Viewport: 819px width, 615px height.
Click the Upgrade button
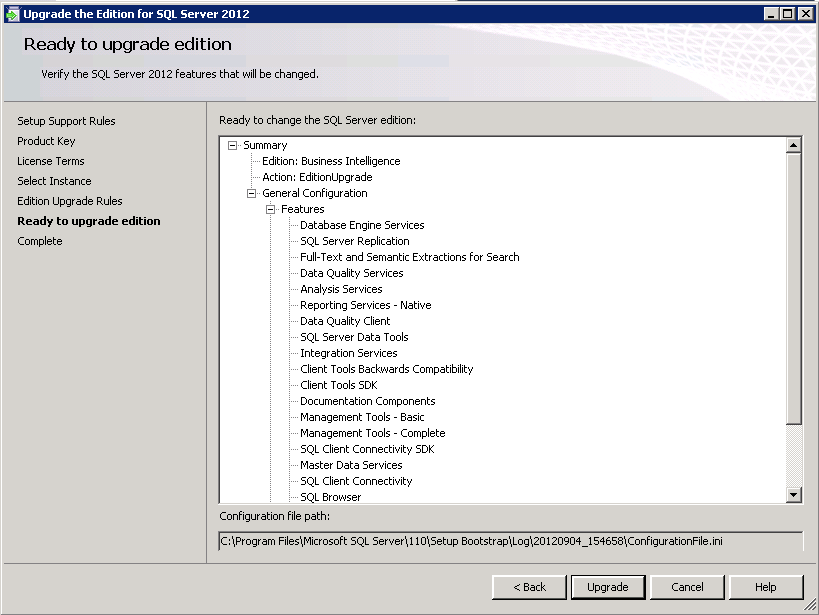(608, 587)
